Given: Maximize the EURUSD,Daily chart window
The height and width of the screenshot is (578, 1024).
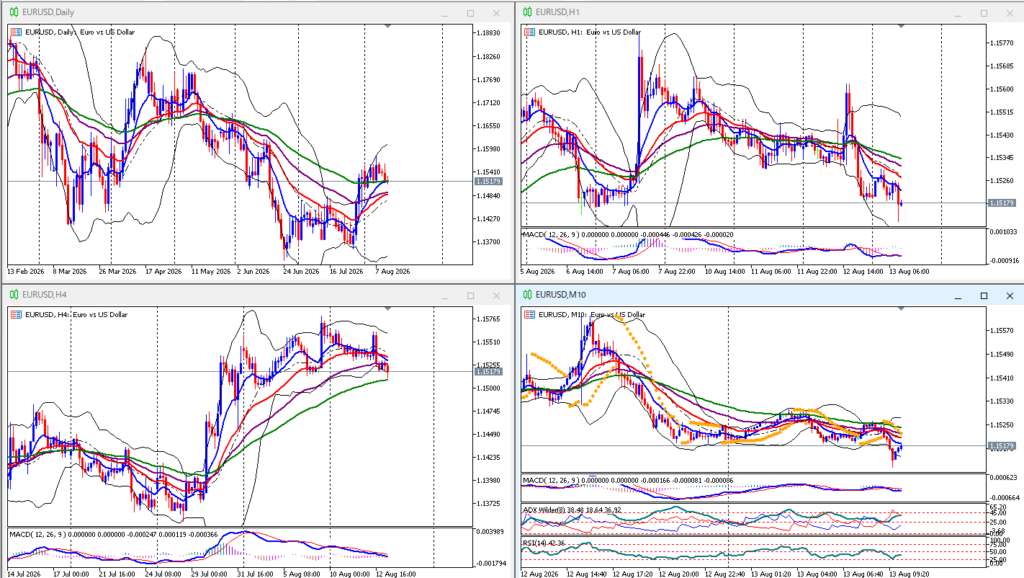Looking at the screenshot, I should point(470,13).
